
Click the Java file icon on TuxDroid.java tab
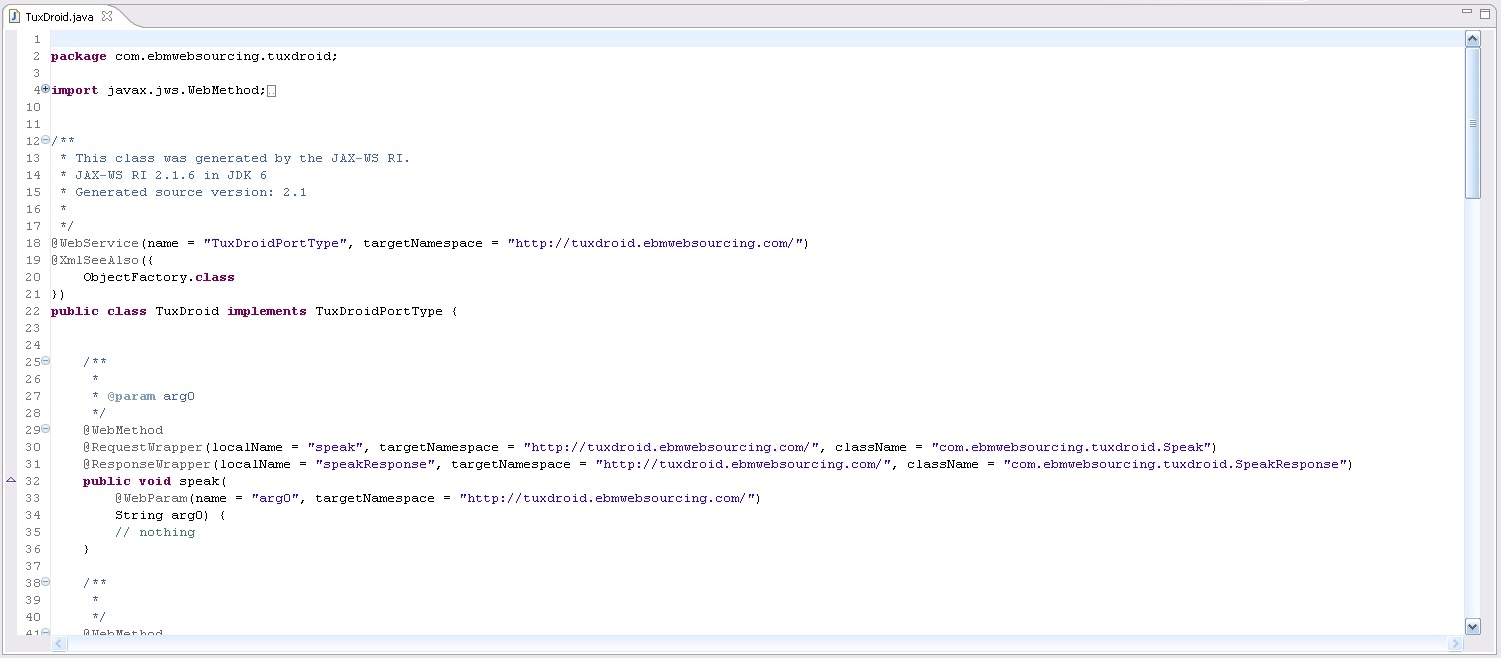pyautogui.click(x=14, y=16)
